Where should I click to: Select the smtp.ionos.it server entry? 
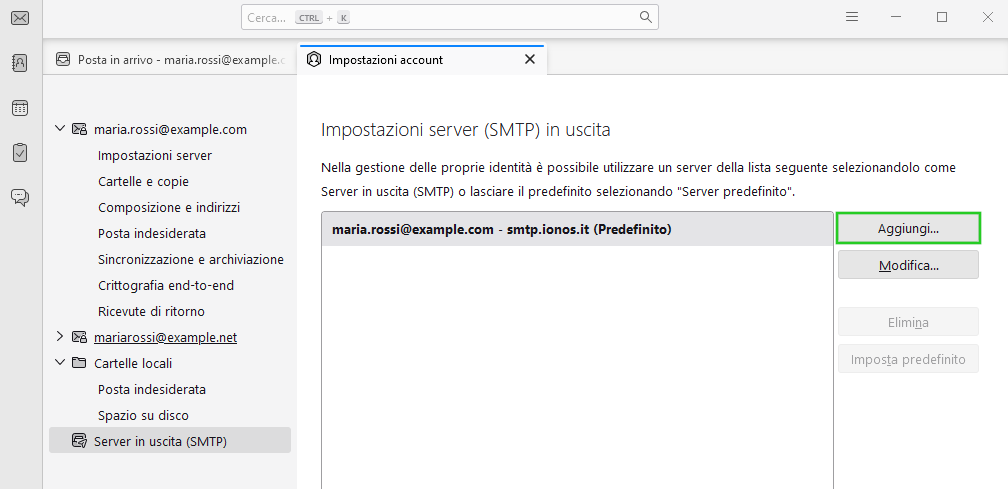click(x=576, y=229)
